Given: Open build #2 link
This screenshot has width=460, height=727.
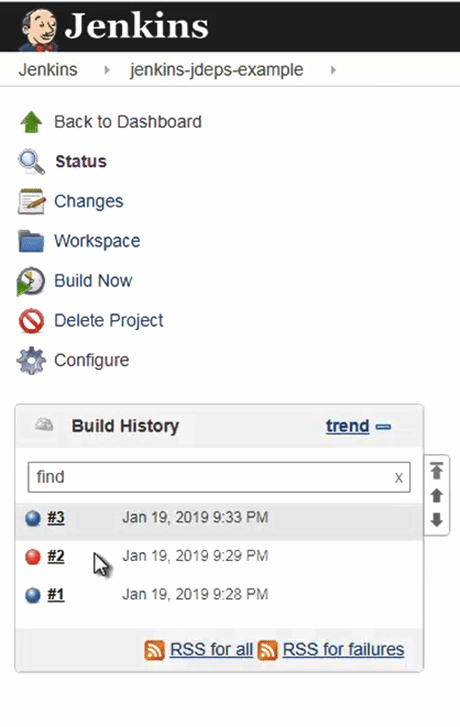Looking at the screenshot, I should click(56, 555).
